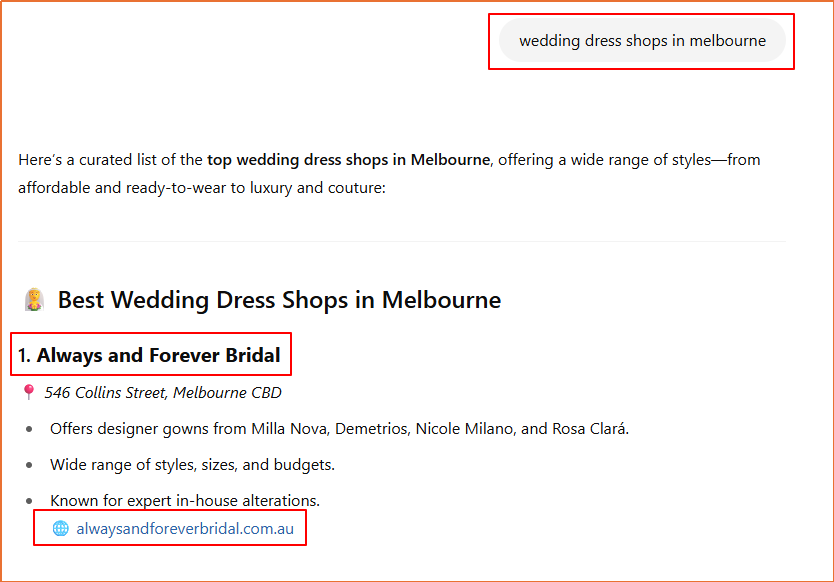This screenshot has width=834, height=582.
Task: Click the address "546 Collins Street, Melbourne CBD"
Action: (163, 393)
